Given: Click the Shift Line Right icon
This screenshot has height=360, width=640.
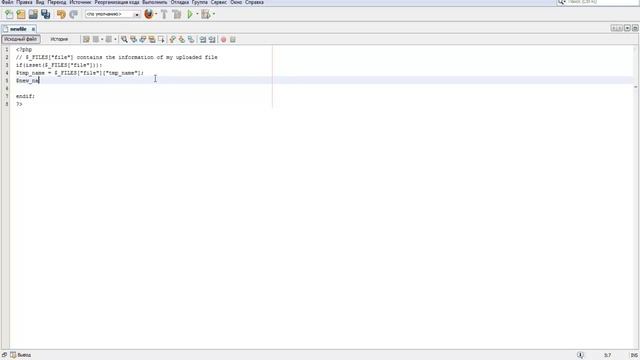Looking at the screenshot, I should 212,39.
